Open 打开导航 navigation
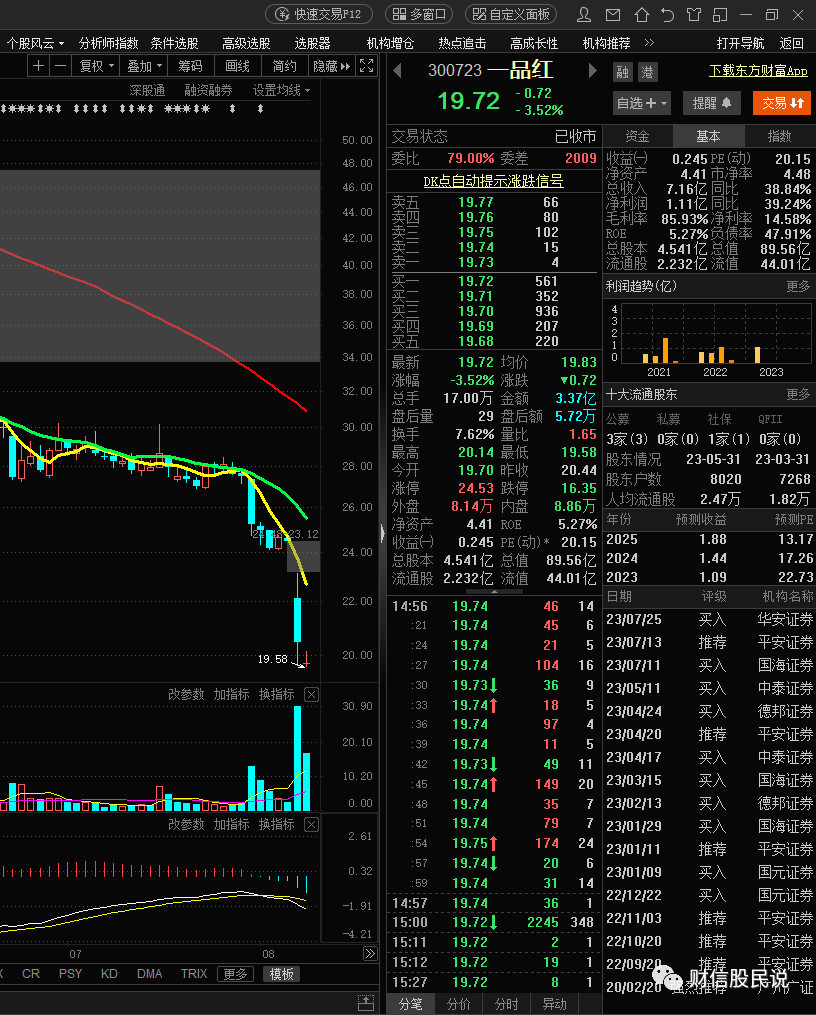The image size is (816, 1015). click(x=740, y=43)
